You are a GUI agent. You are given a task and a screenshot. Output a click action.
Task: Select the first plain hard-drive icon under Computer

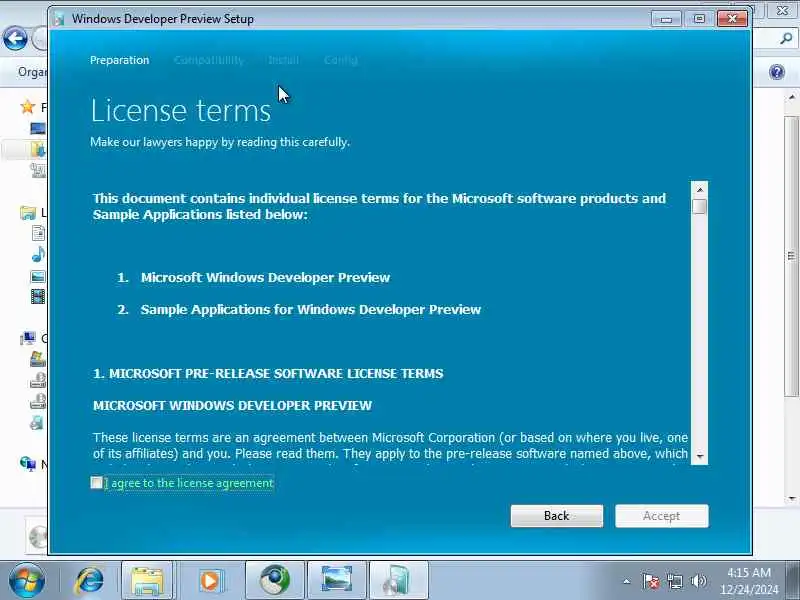pyautogui.click(x=38, y=381)
